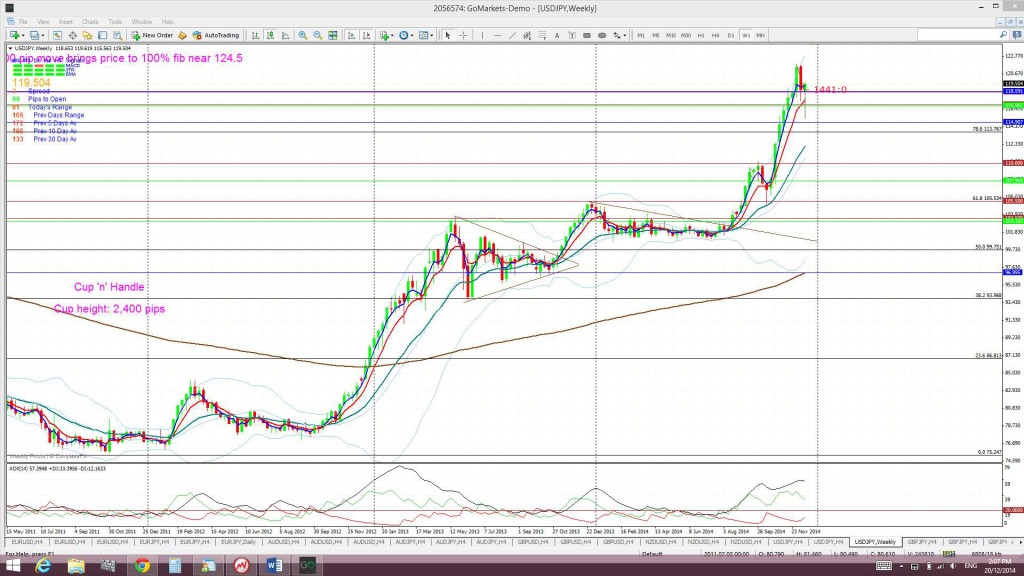Viewport: 1024px width, 576px height.
Task: Expand the New Chart dropdown arrow
Action: coord(23,36)
